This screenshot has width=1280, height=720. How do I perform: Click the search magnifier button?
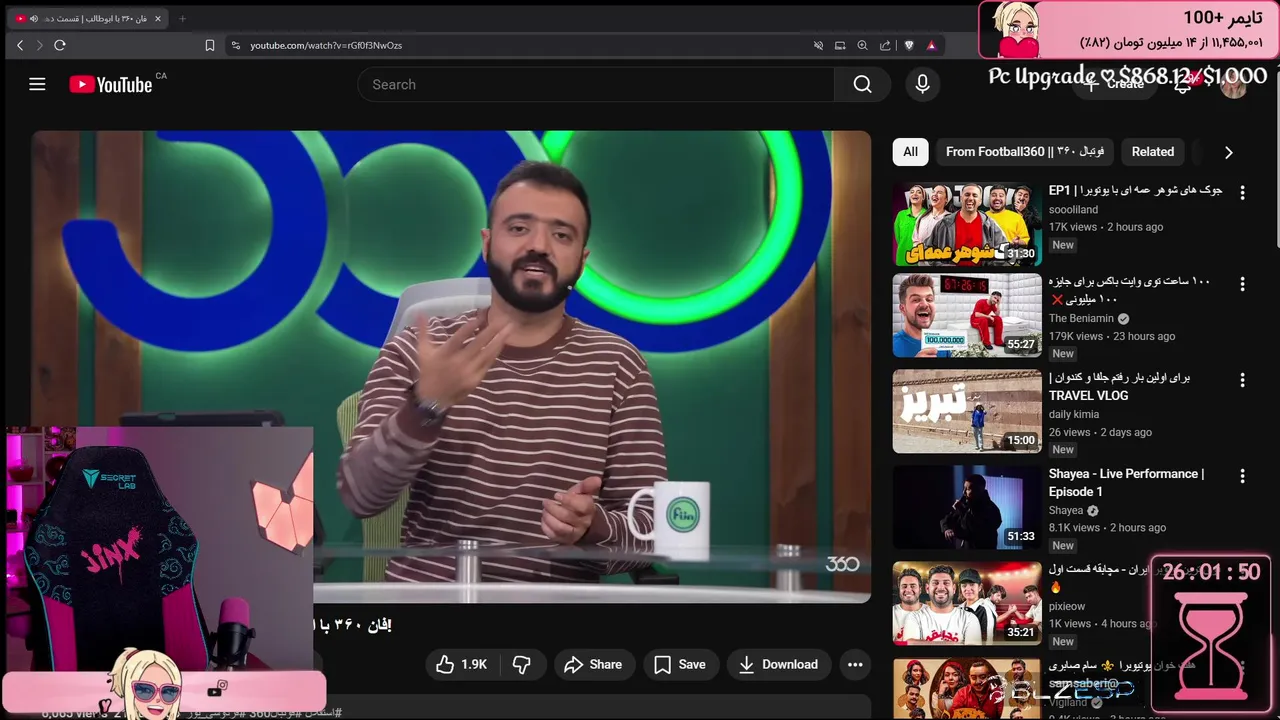point(862,85)
